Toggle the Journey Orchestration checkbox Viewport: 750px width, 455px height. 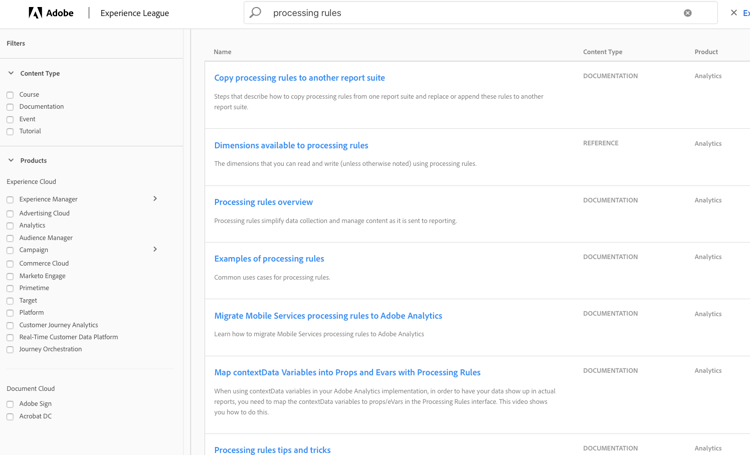pyautogui.click(x=10, y=349)
